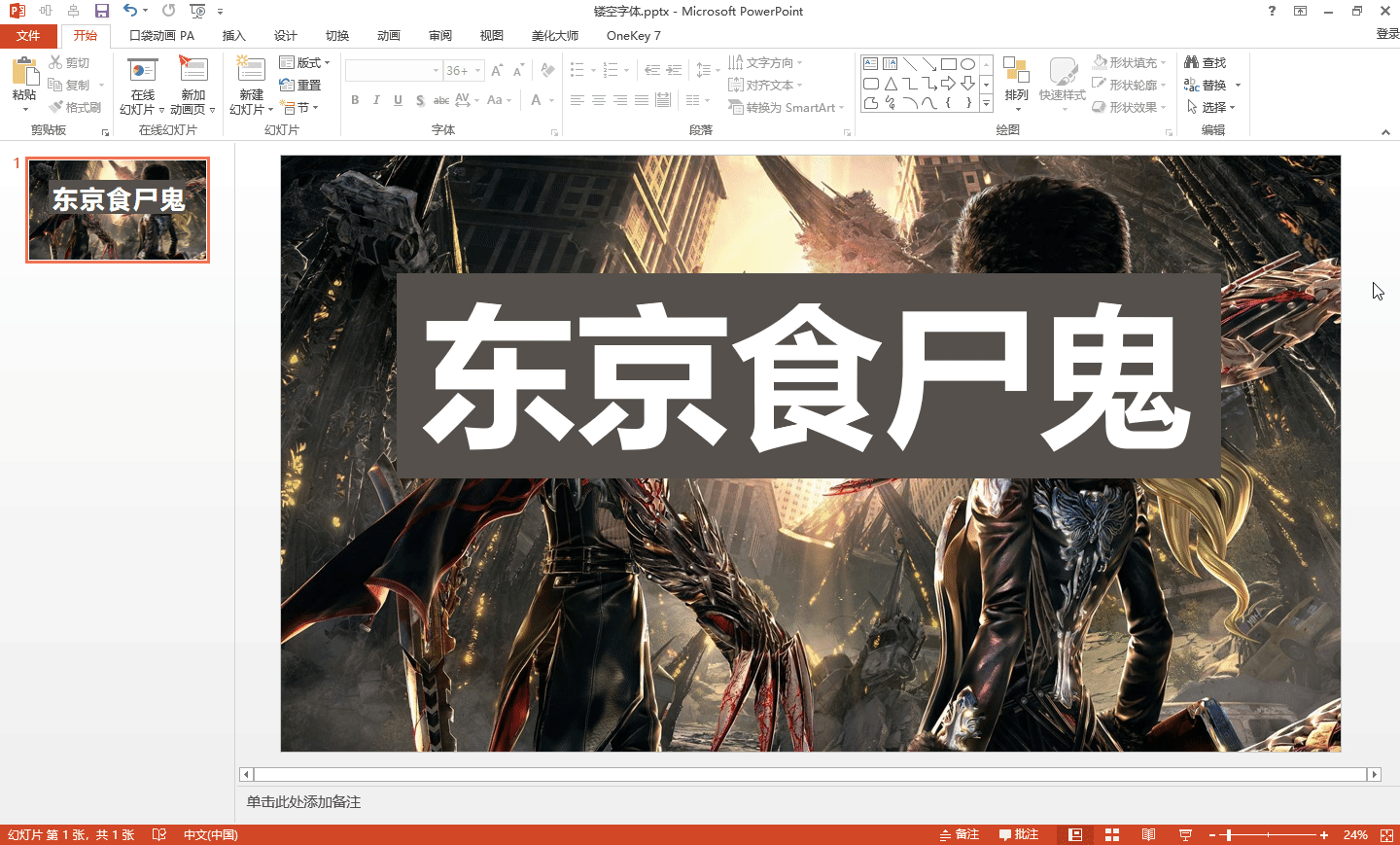The width and height of the screenshot is (1400, 845).
Task: Switch to the Insert (插入) tab
Action: [233, 36]
